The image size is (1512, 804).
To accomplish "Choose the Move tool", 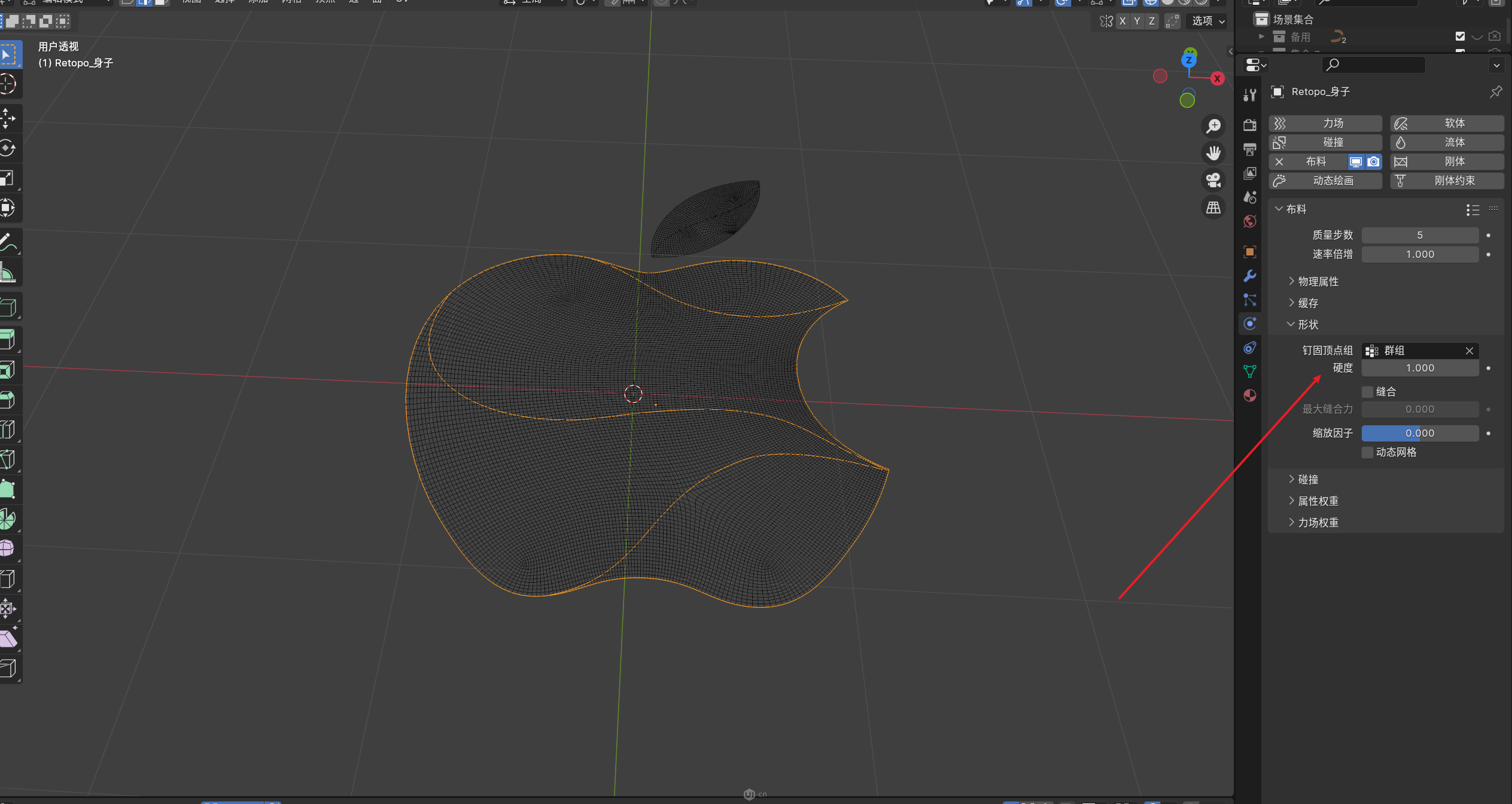I will click(8, 118).
